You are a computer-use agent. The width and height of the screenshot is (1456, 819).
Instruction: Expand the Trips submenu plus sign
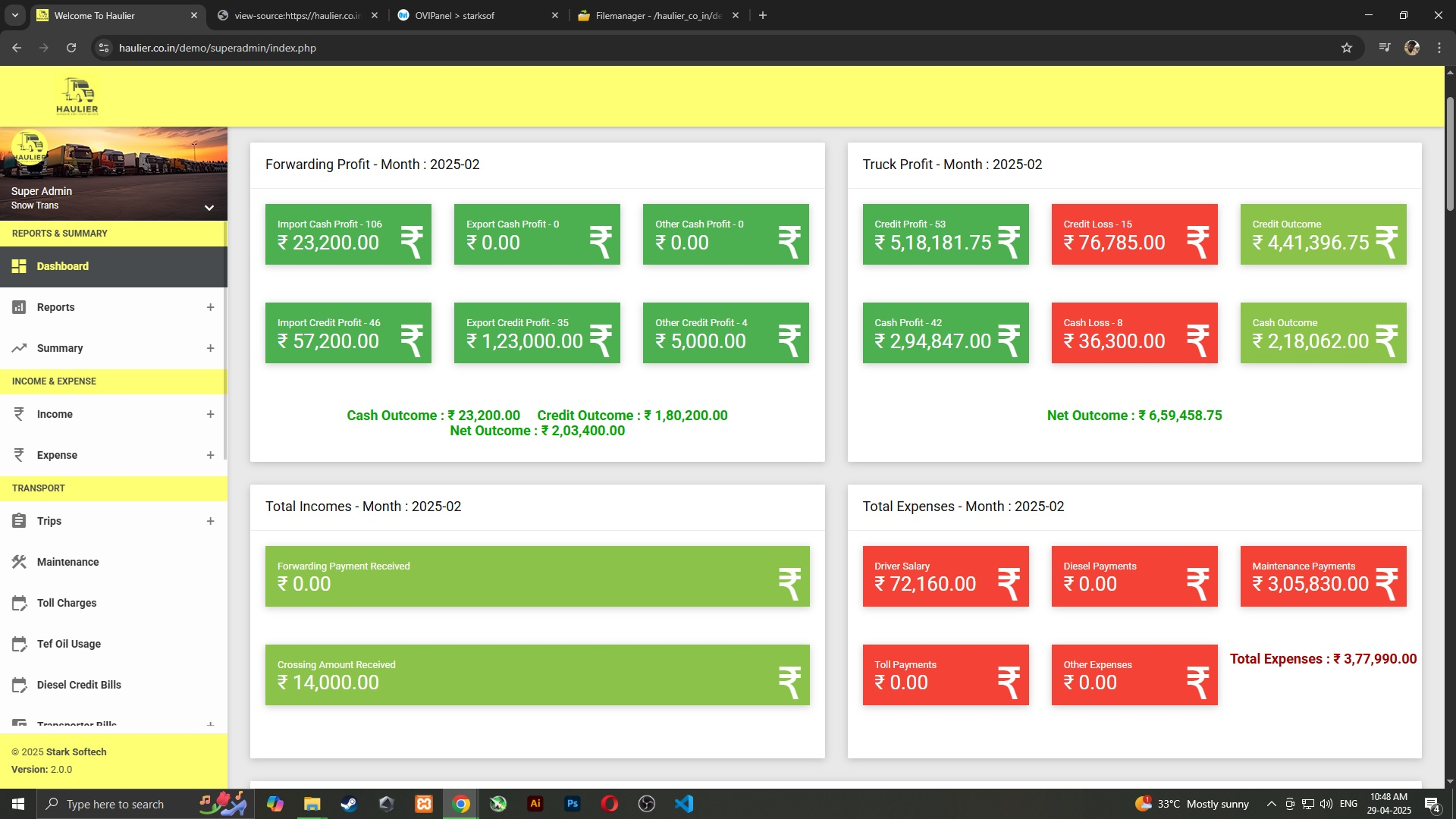click(x=210, y=521)
